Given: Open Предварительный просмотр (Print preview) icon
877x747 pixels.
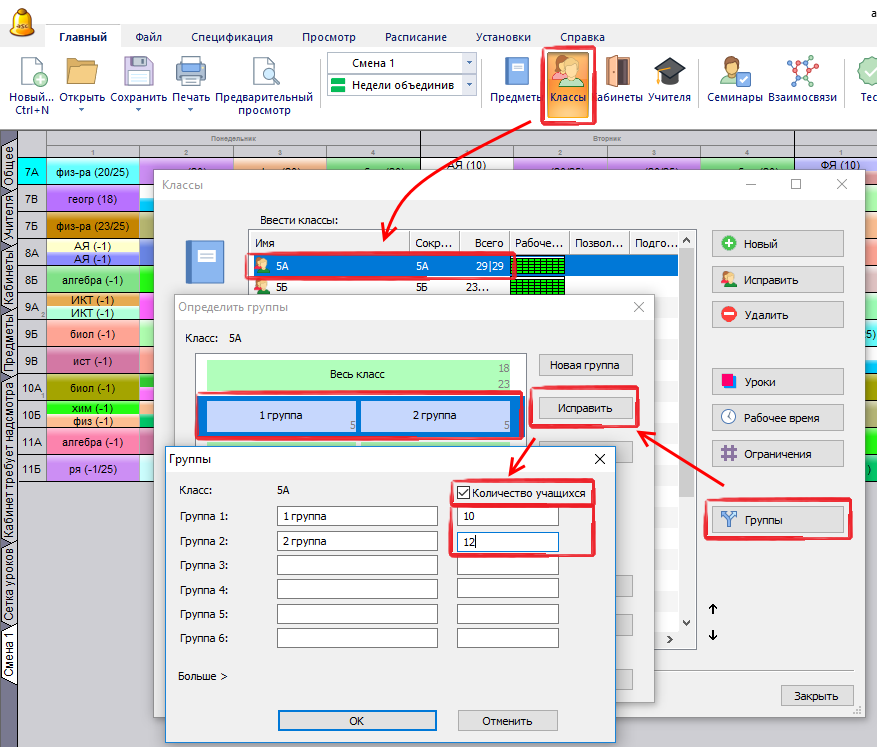Looking at the screenshot, I should point(265,73).
